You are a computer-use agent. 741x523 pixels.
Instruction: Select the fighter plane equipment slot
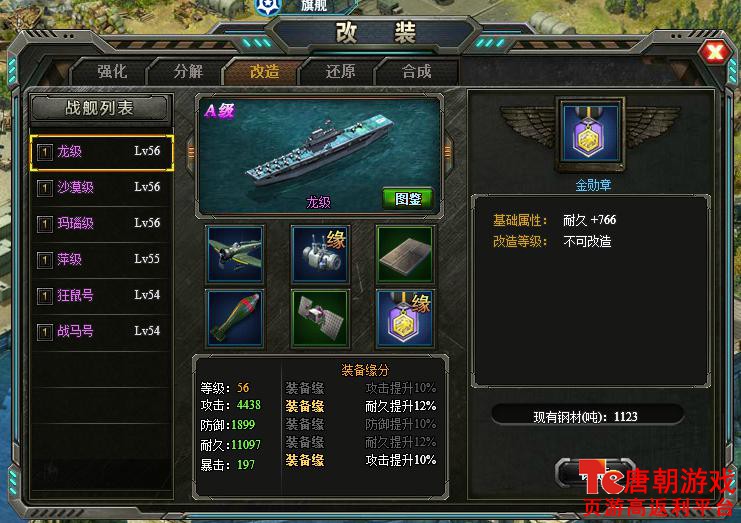click(x=235, y=254)
